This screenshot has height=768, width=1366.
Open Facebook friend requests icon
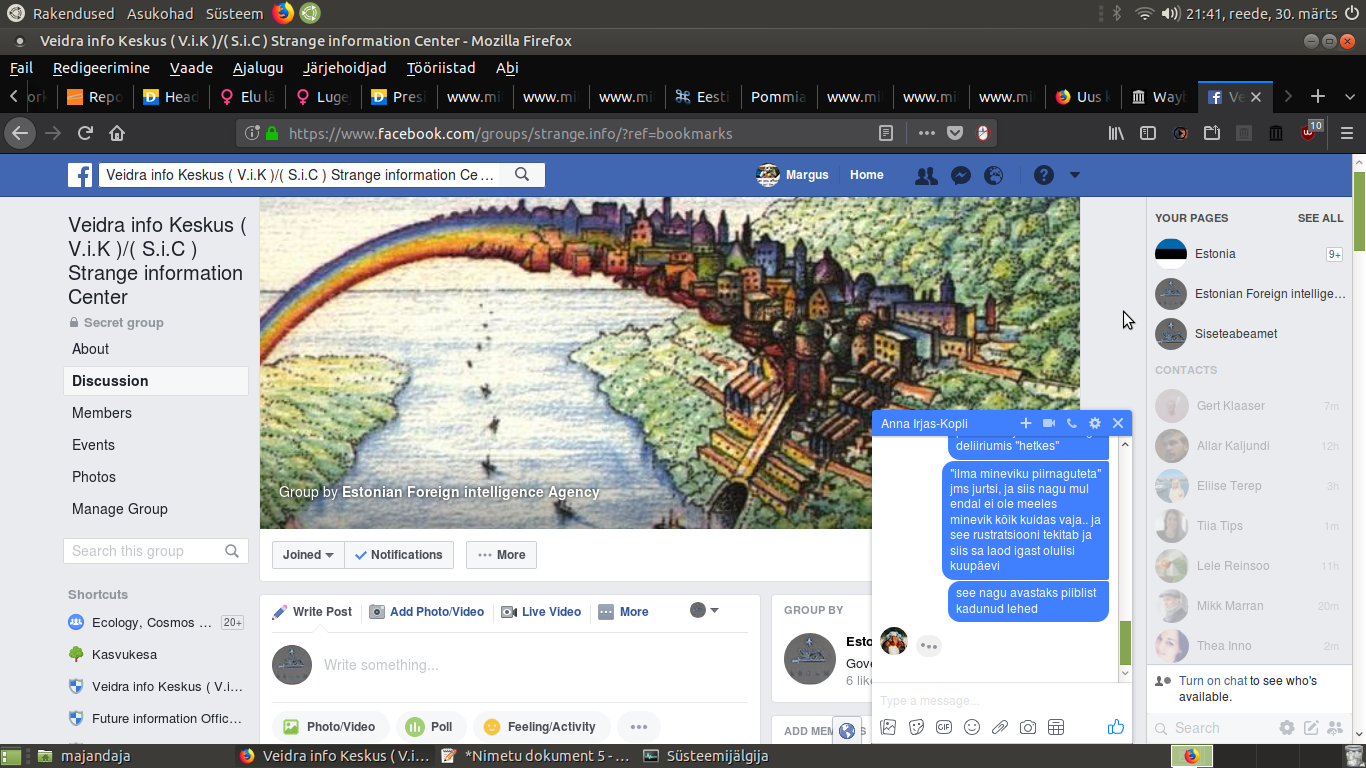pos(926,175)
